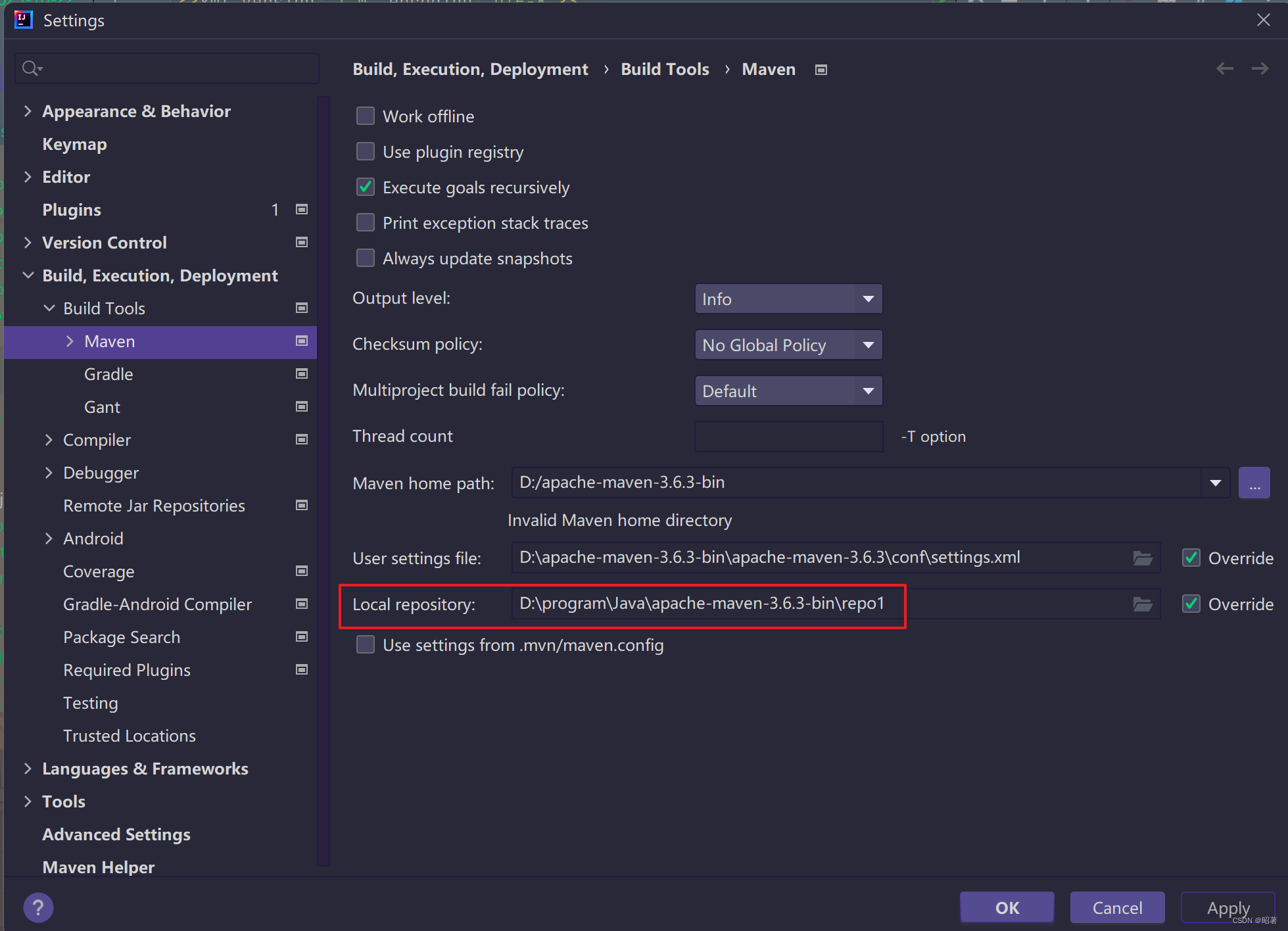Image resolution: width=1288 pixels, height=931 pixels.
Task: Click the Cancel button
Action: click(1117, 908)
